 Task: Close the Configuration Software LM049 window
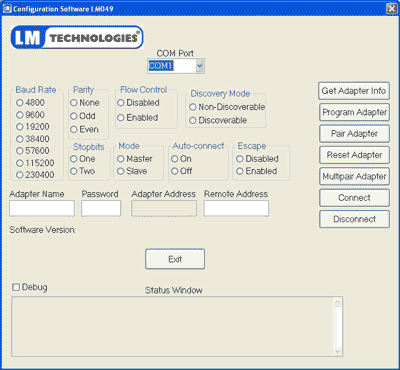[x=391, y=9]
